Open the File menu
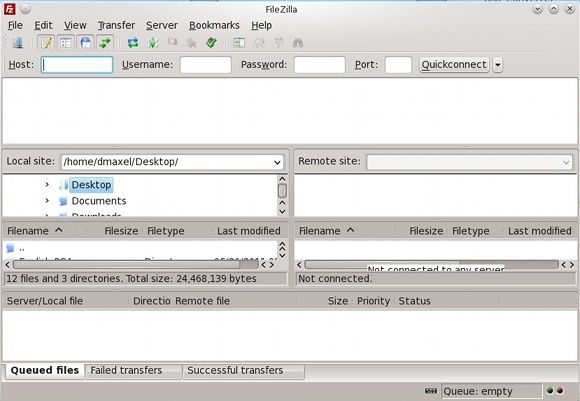This screenshot has width=580, height=401. click(x=15, y=25)
